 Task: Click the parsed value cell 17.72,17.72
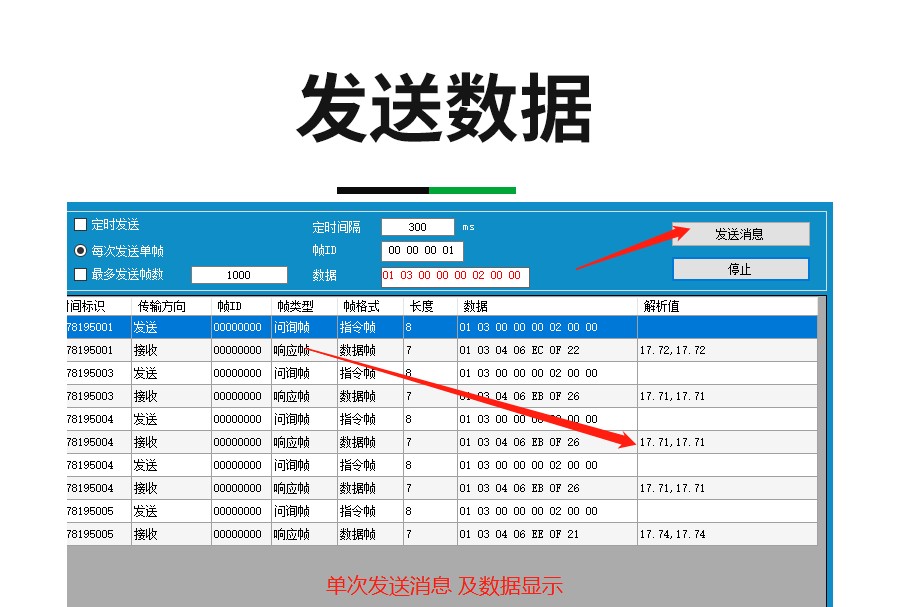[673, 351]
